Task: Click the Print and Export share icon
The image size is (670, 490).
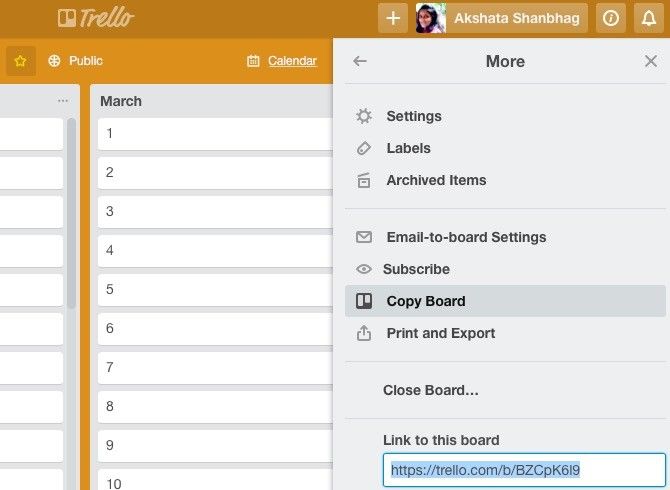Action: pyautogui.click(x=364, y=333)
